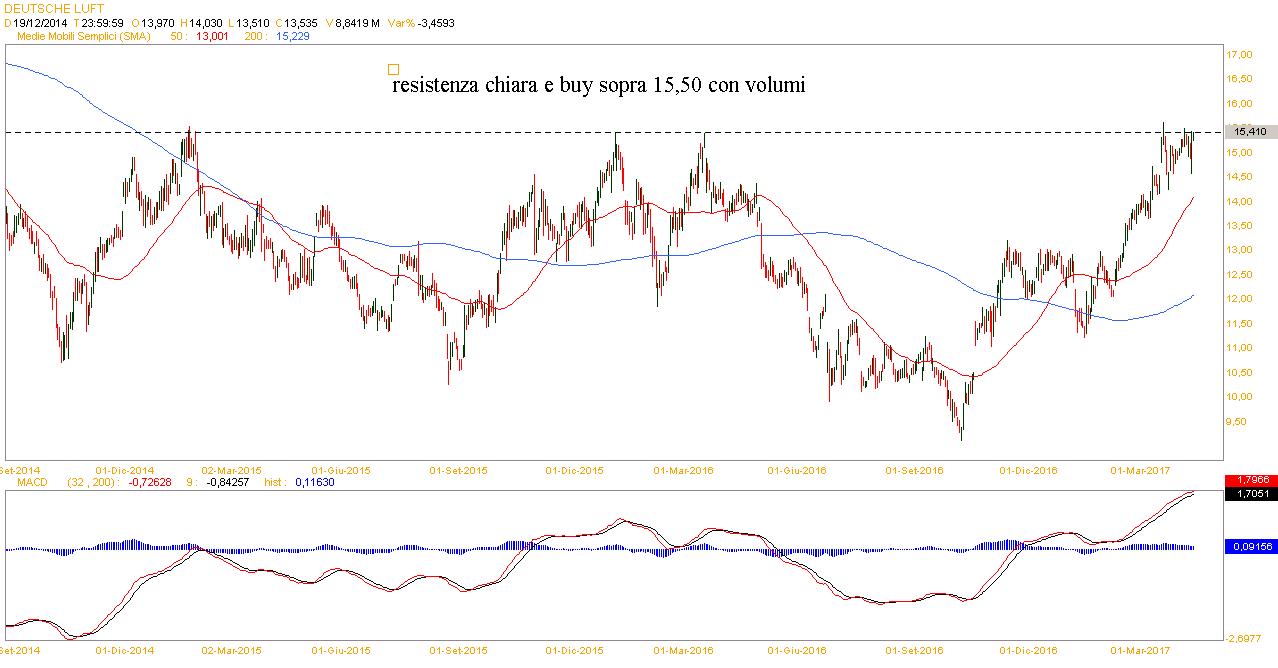Click the blue 0,09156 histogram value tag
This screenshot has height=668, width=1278.
1250,546
